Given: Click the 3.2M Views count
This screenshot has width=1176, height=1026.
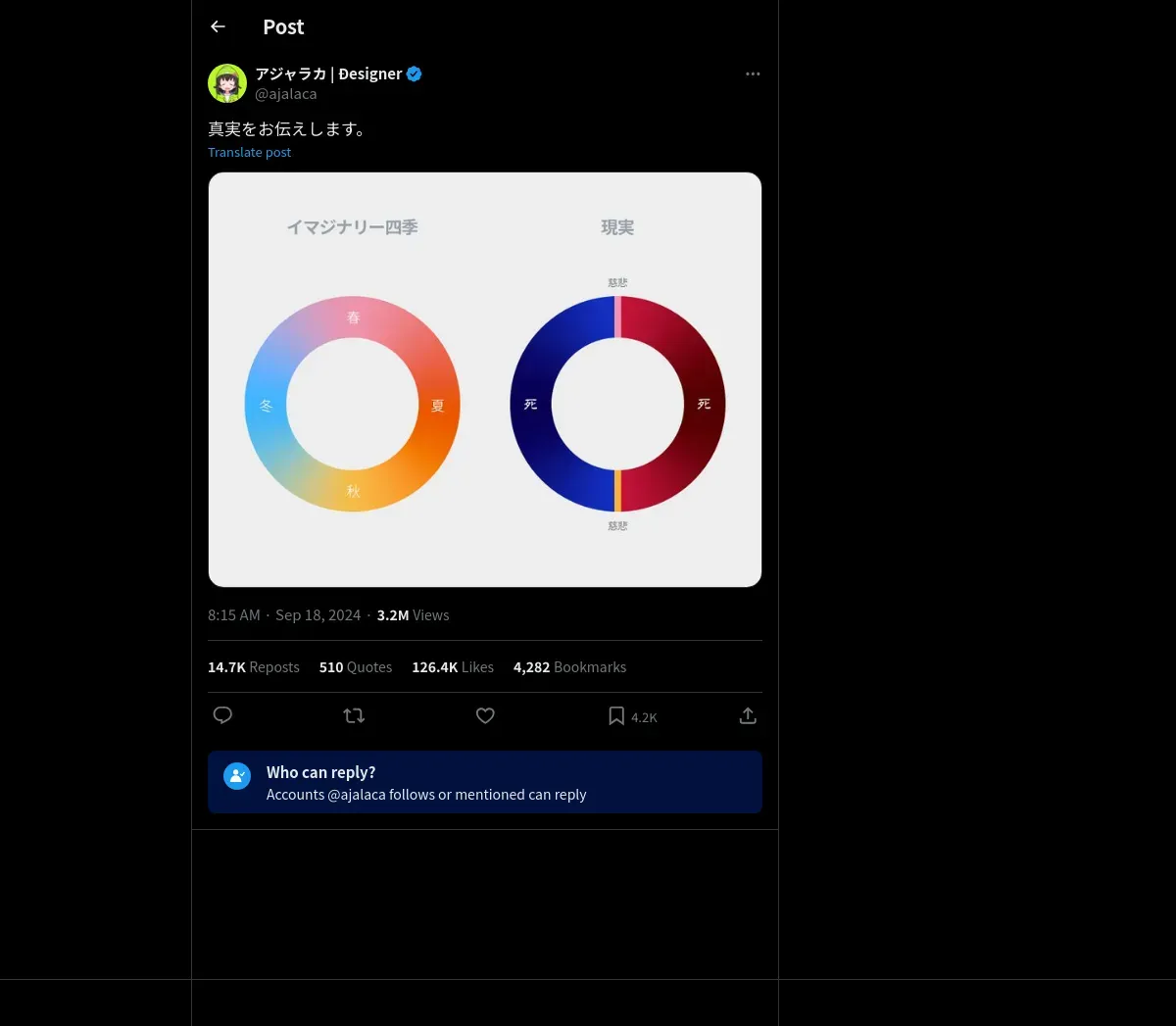Looking at the screenshot, I should coord(413,615).
